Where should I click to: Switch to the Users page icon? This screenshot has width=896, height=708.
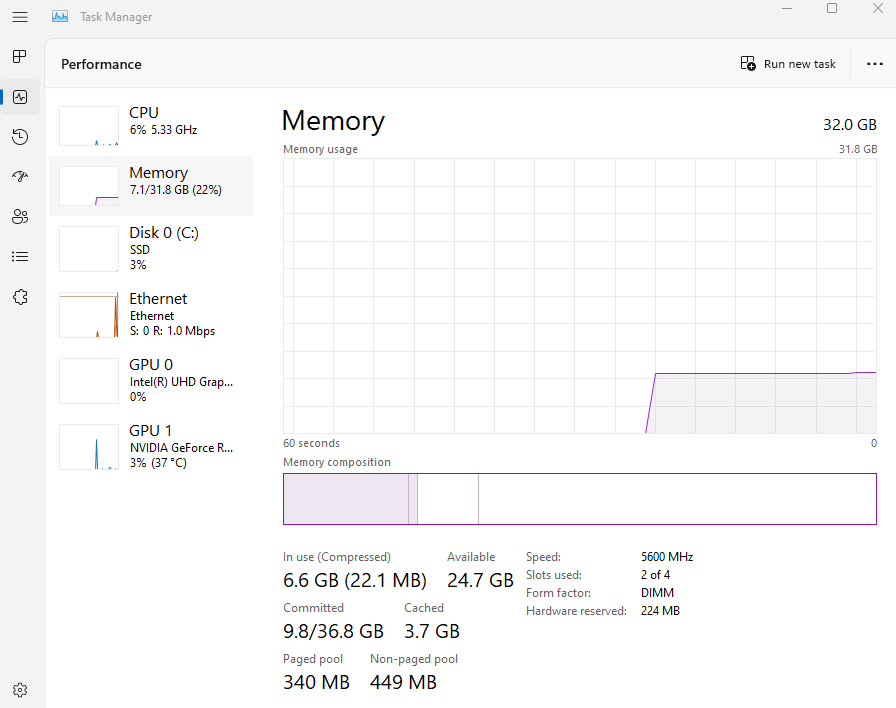pyautogui.click(x=20, y=217)
